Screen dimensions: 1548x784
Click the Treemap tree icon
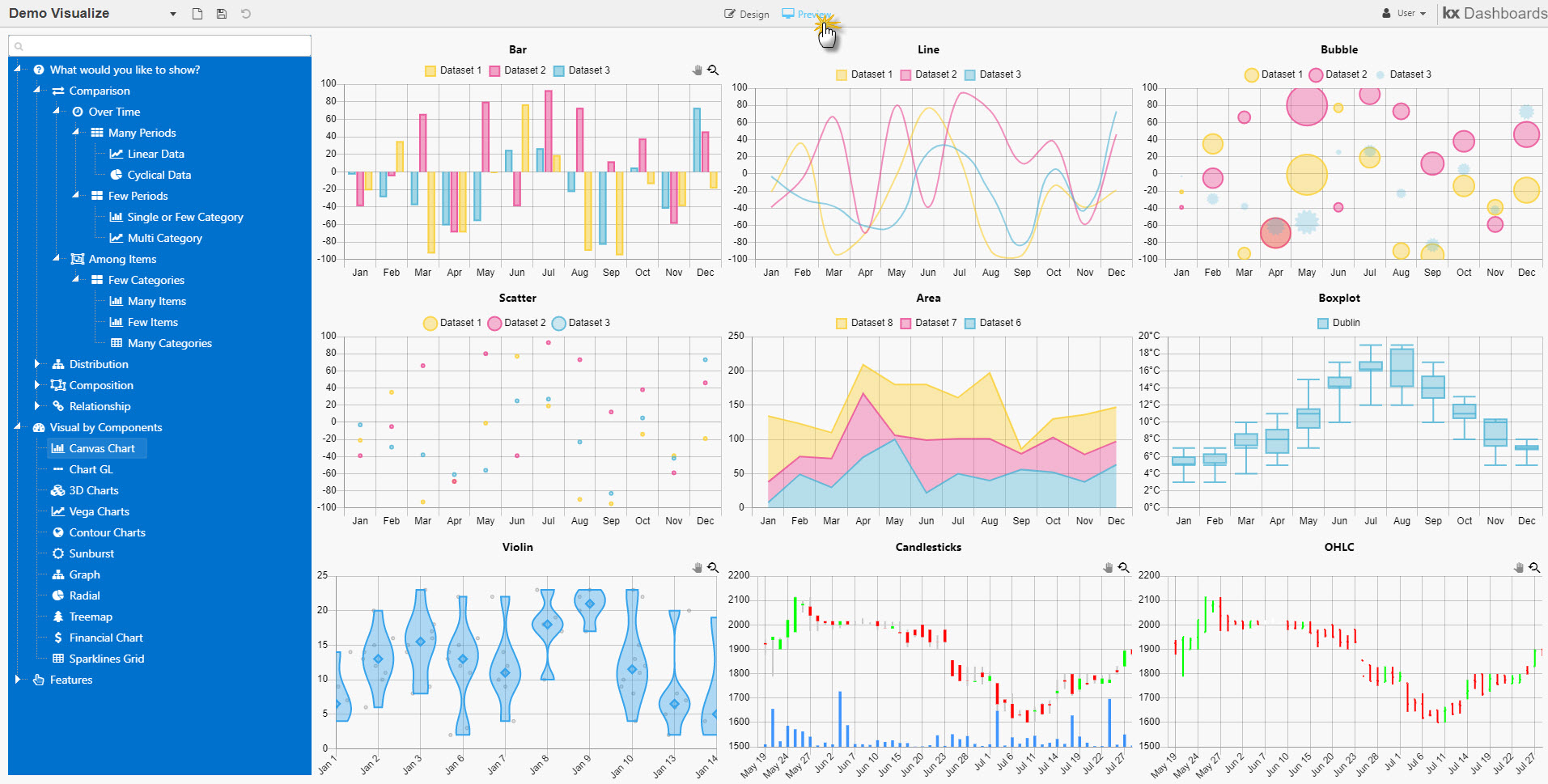tap(58, 617)
